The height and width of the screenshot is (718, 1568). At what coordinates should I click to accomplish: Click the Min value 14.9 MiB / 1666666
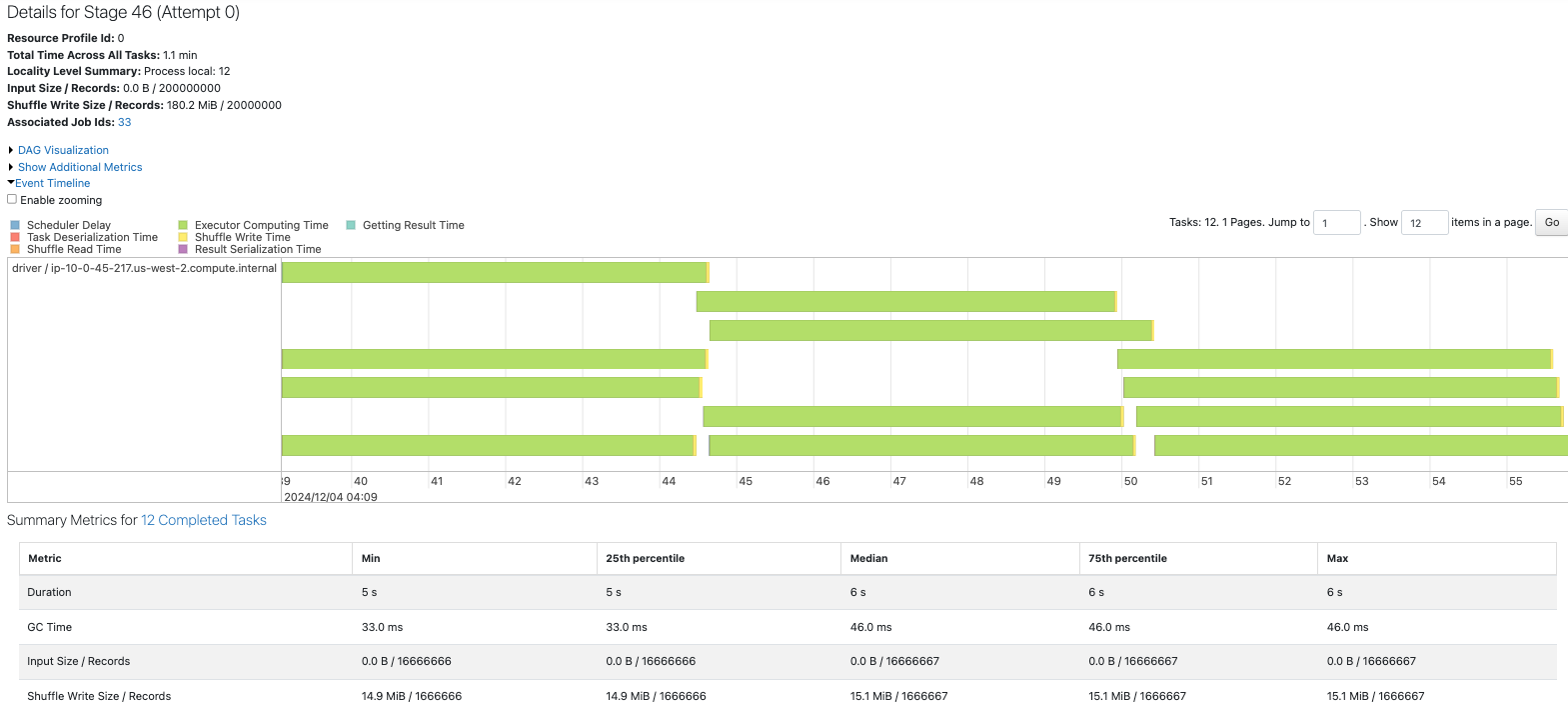point(411,696)
